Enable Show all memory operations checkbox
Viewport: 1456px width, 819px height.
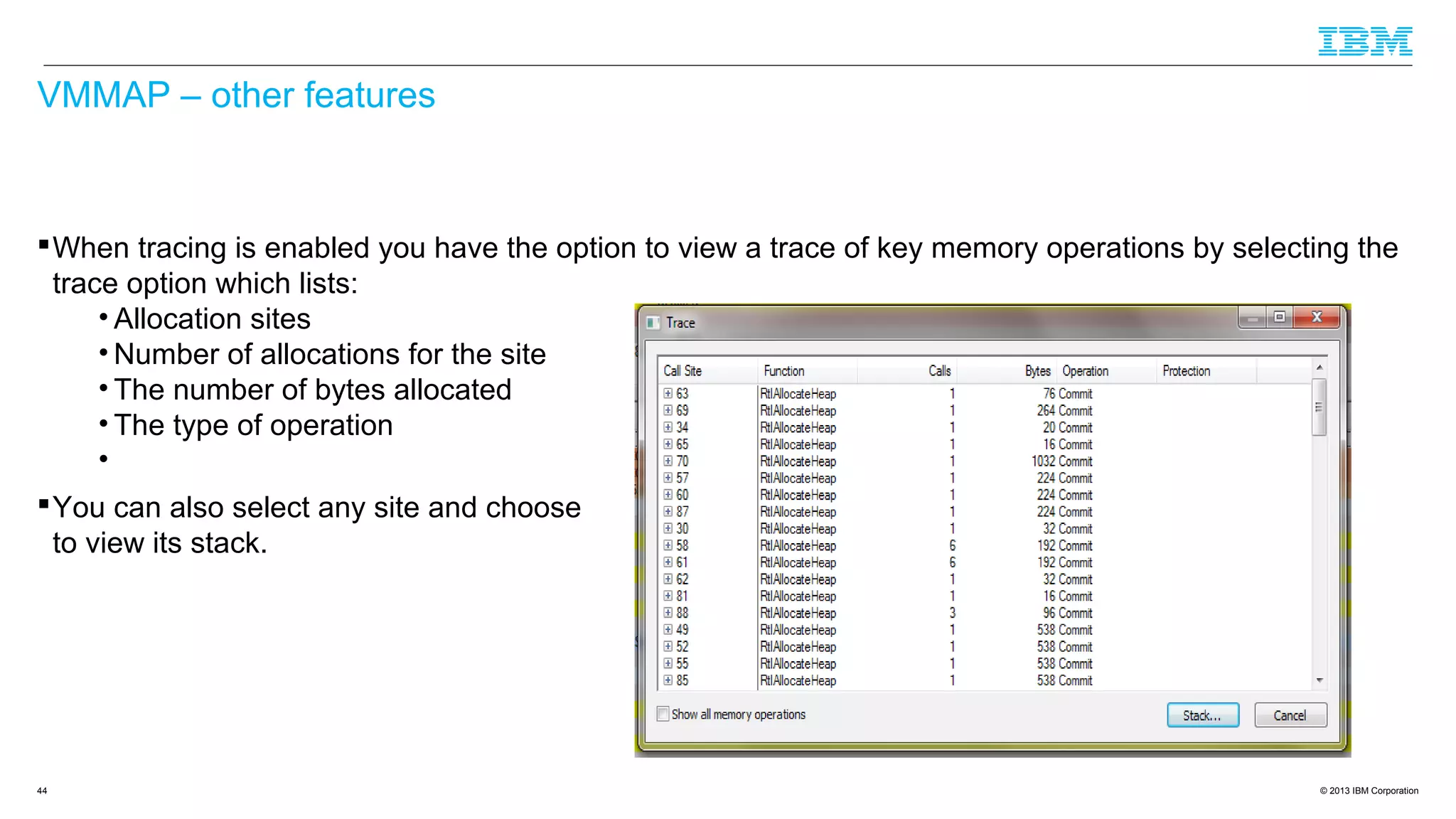tap(663, 714)
